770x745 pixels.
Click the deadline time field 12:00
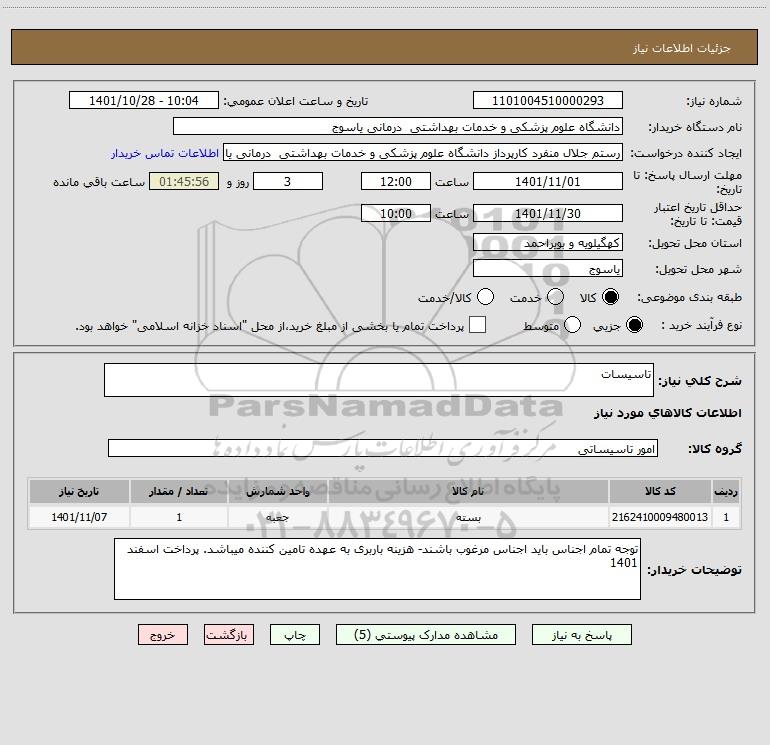[396, 181]
